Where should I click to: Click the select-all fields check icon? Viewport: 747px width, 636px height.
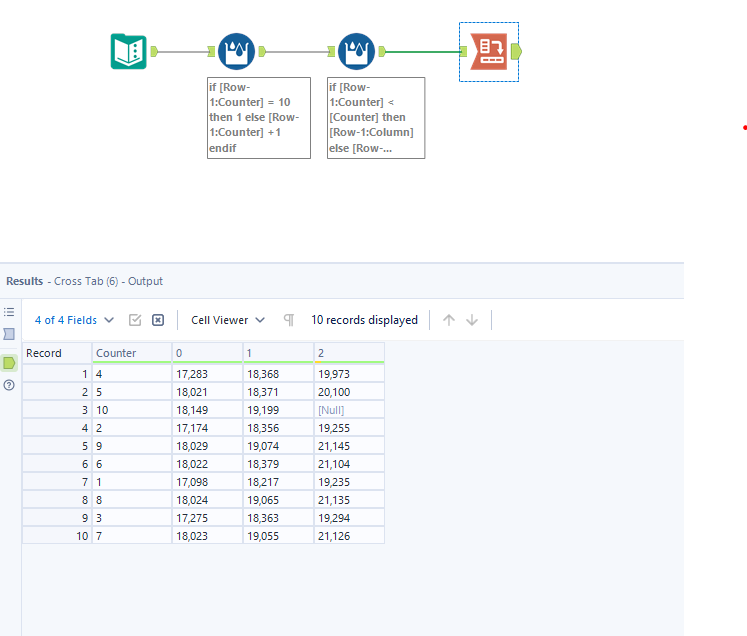point(135,320)
